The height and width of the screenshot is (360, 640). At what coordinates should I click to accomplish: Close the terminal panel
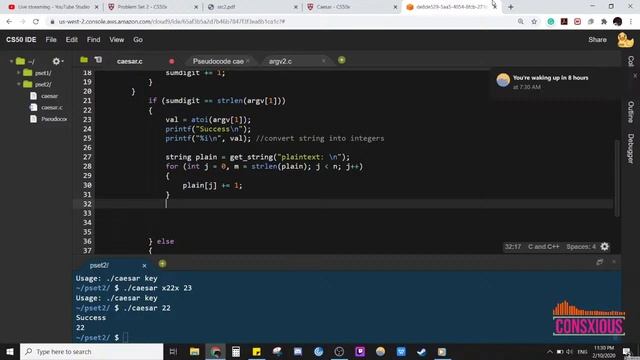point(614,262)
